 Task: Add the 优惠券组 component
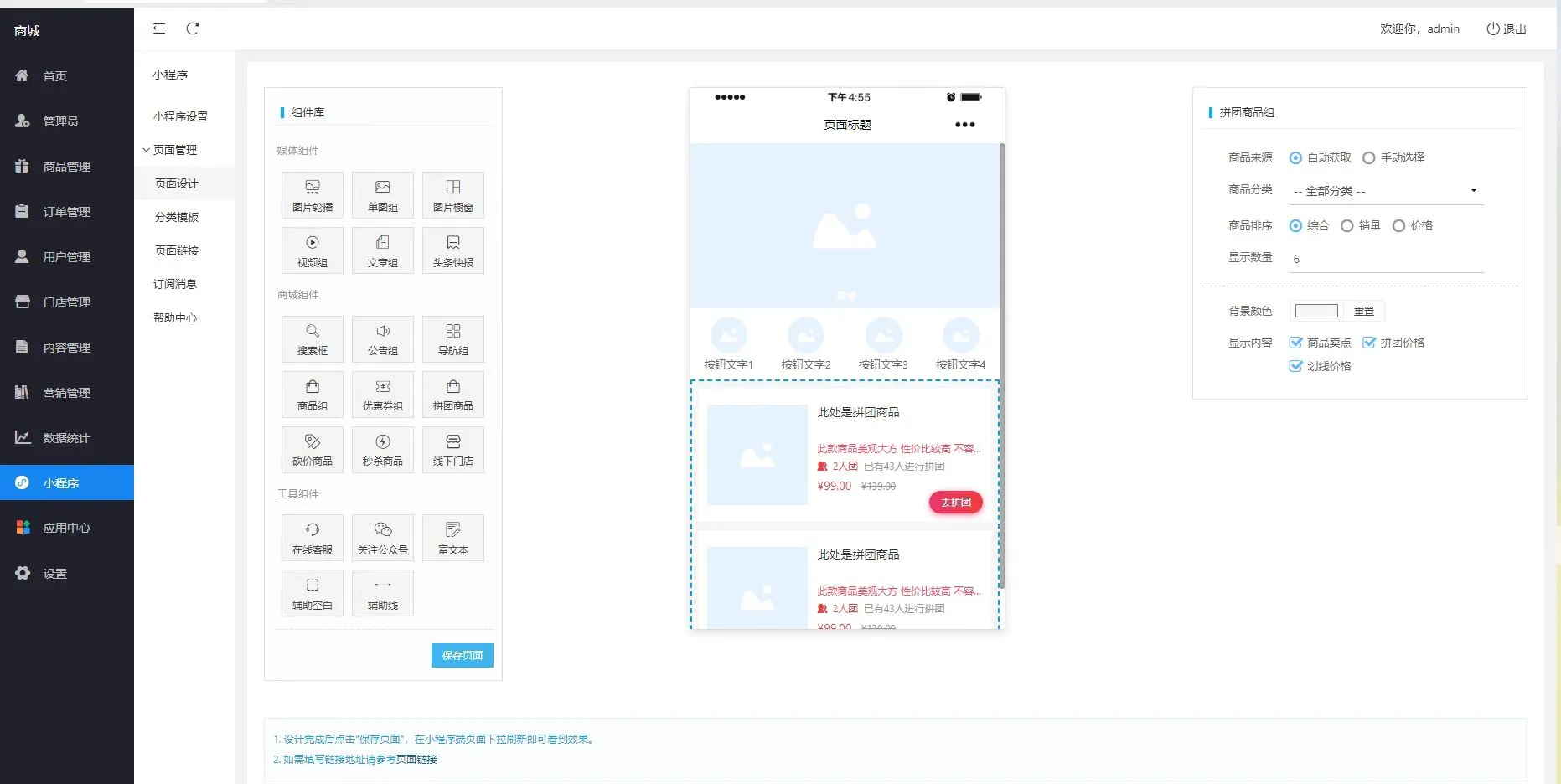[383, 394]
